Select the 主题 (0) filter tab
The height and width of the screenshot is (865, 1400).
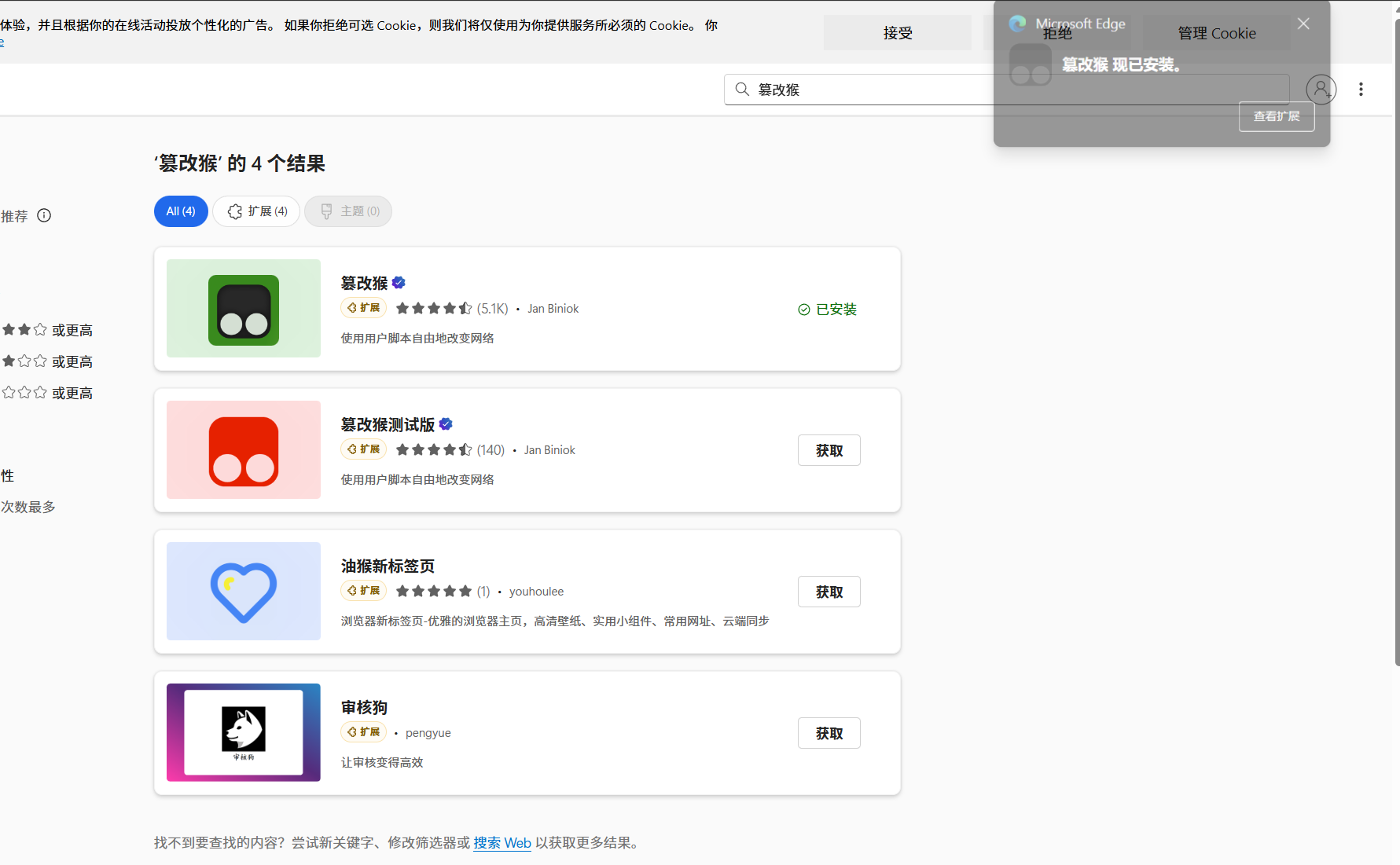[348, 211]
